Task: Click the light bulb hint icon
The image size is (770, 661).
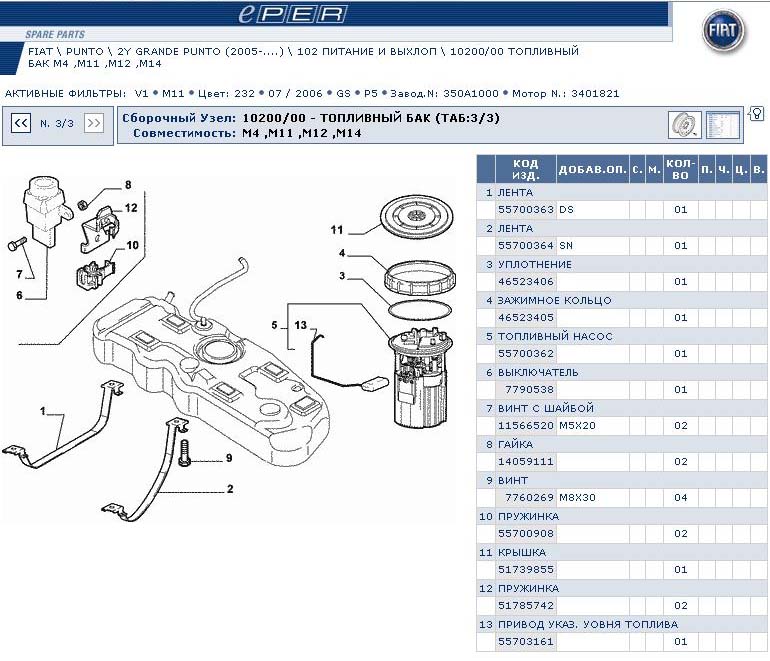Action: [x=757, y=112]
